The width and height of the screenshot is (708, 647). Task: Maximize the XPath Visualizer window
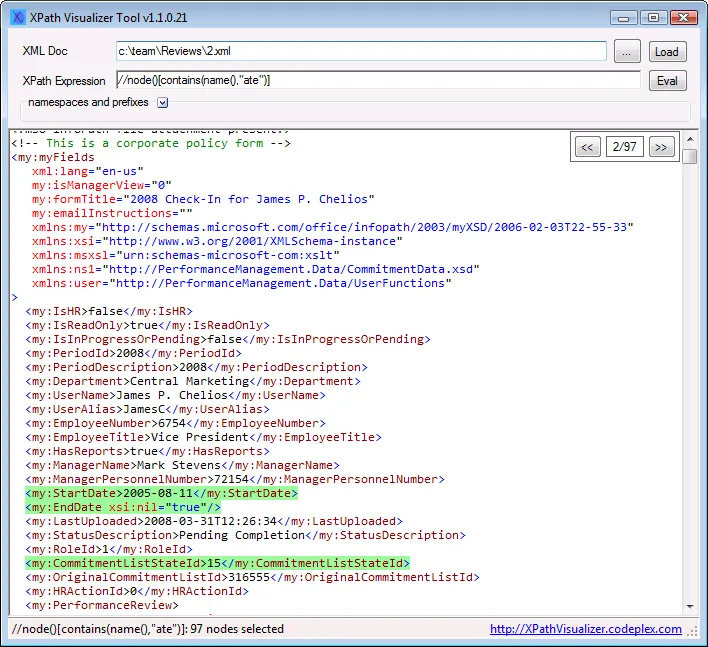pos(653,18)
